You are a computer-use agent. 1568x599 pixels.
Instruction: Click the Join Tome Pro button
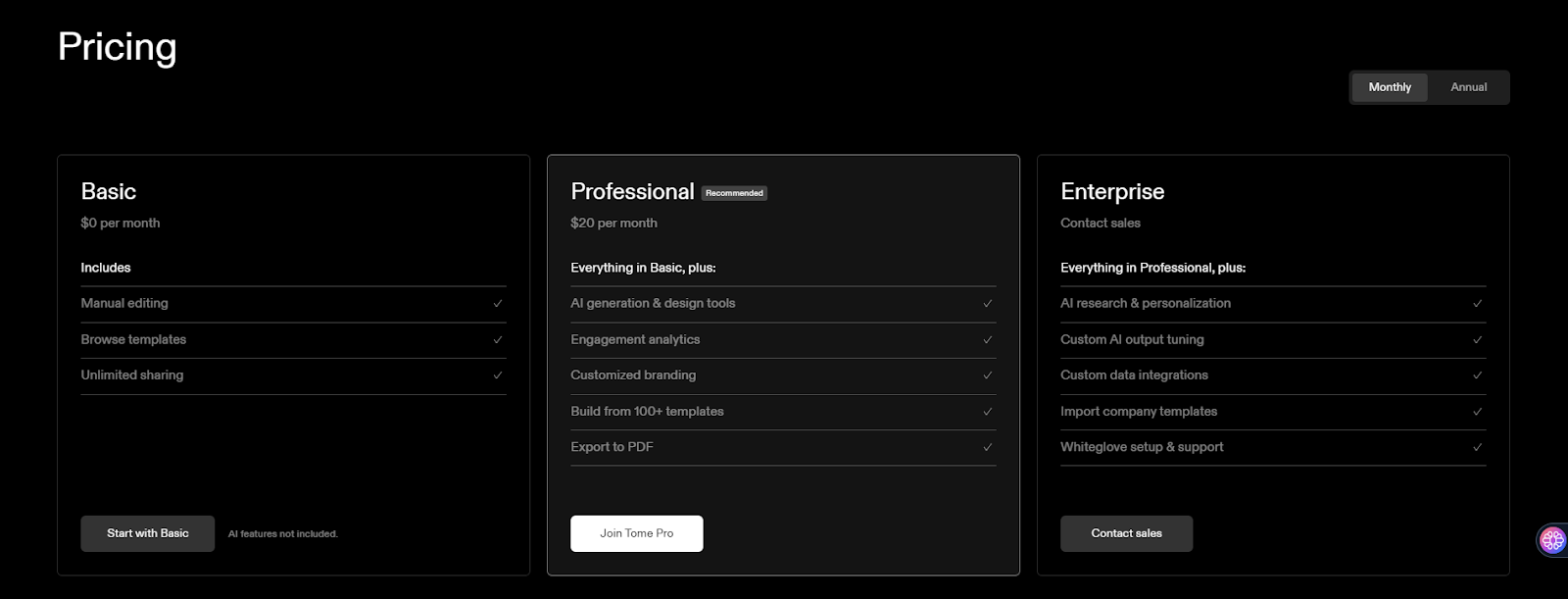637,533
